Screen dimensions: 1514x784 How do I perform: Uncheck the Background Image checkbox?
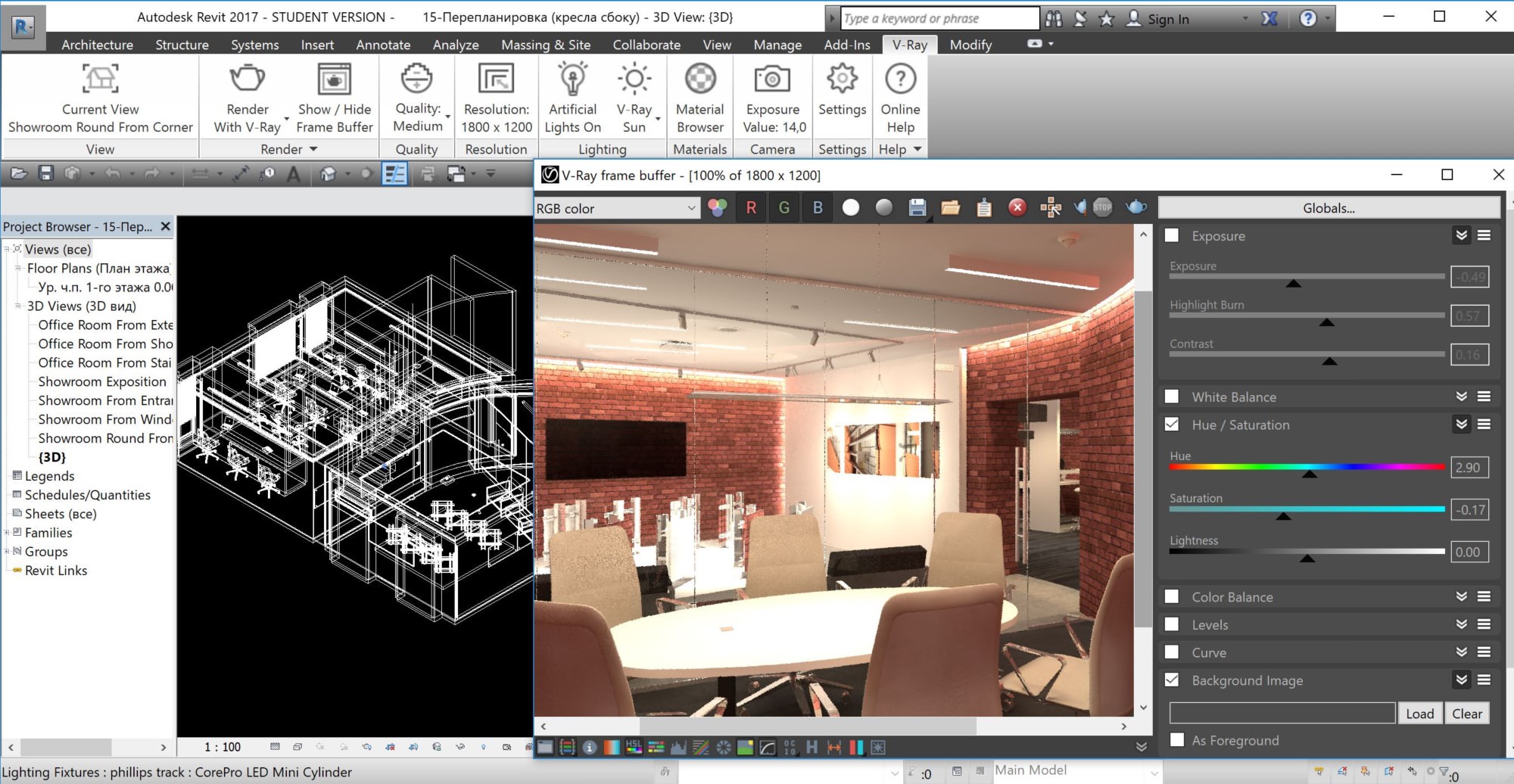(x=1172, y=680)
